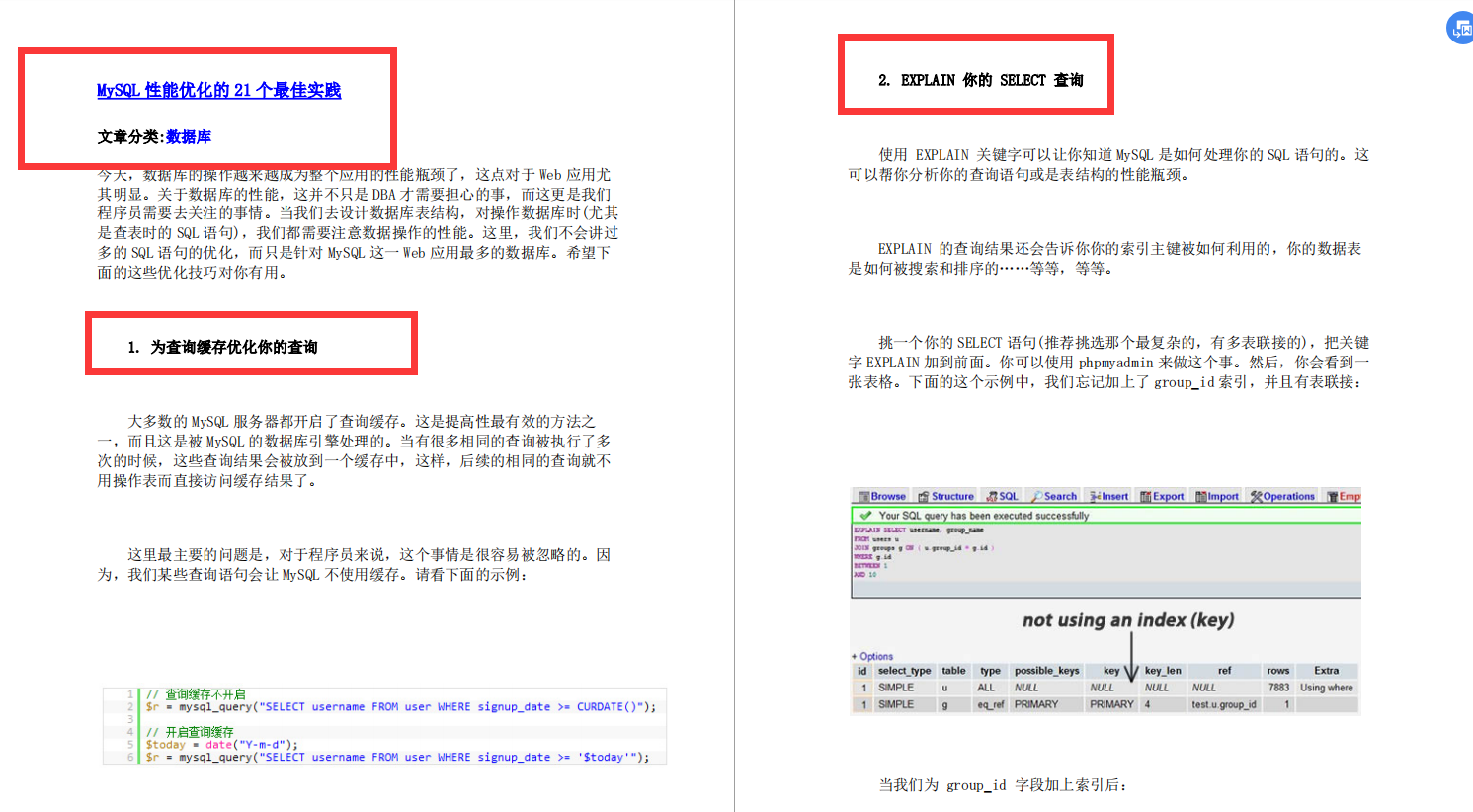Image resolution: width=1473 pixels, height=812 pixels.
Task: Click the paragraph starting 'EXPLAIN 的查询结果'
Action: pos(1105,259)
